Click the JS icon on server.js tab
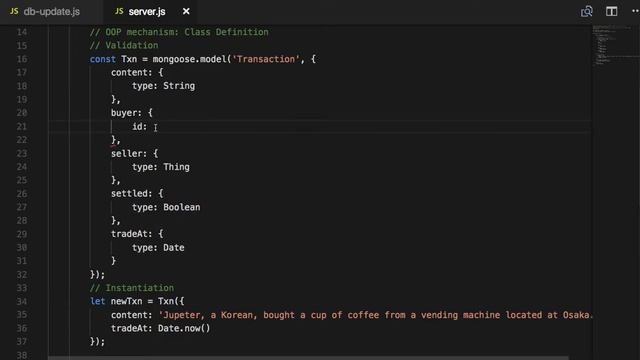 (x=119, y=11)
